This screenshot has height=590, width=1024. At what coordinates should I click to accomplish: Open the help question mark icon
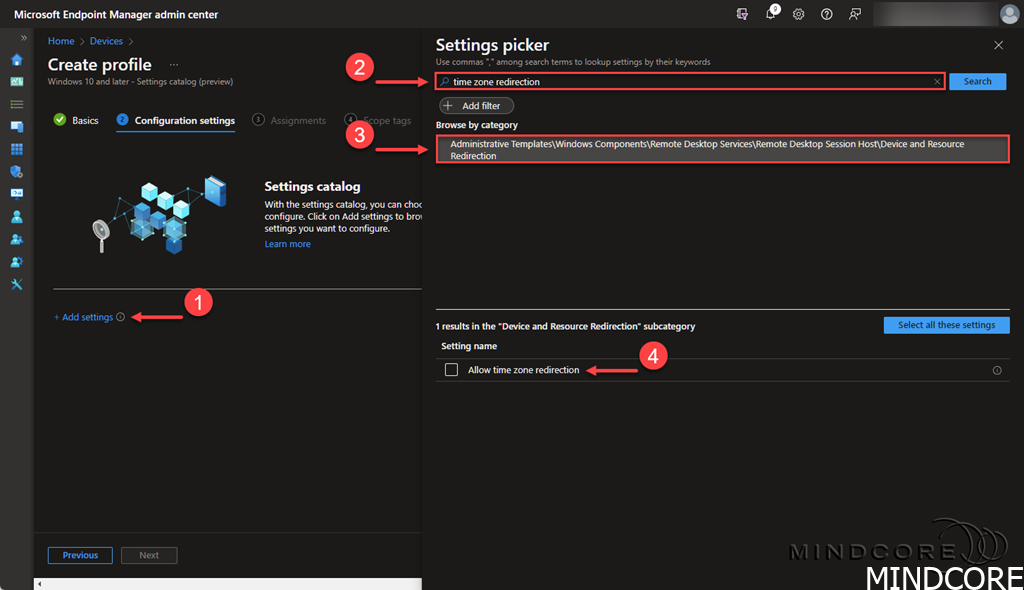pyautogui.click(x=827, y=14)
